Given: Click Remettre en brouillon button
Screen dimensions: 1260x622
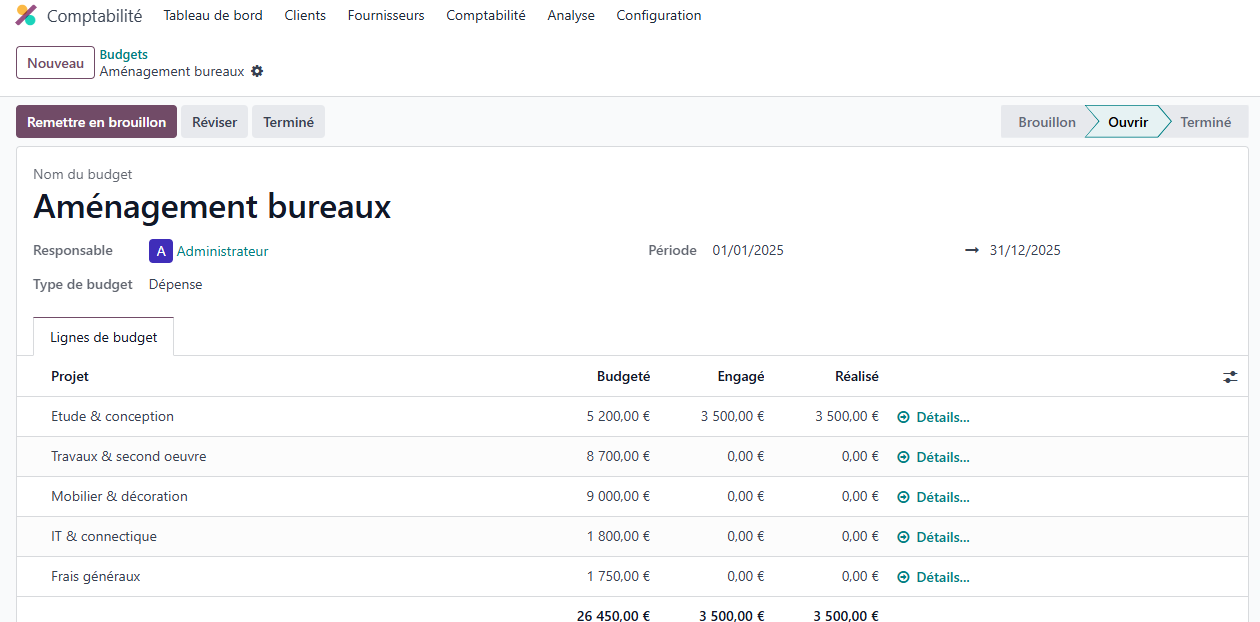Looking at the screenshot, I should click(x=96, y=122).
